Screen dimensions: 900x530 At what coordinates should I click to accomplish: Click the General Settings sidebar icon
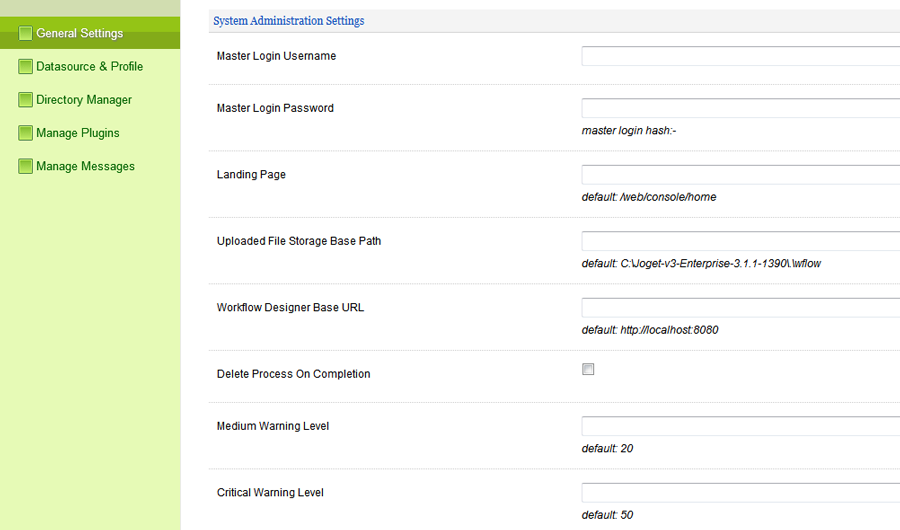click(x=26, y=33)
